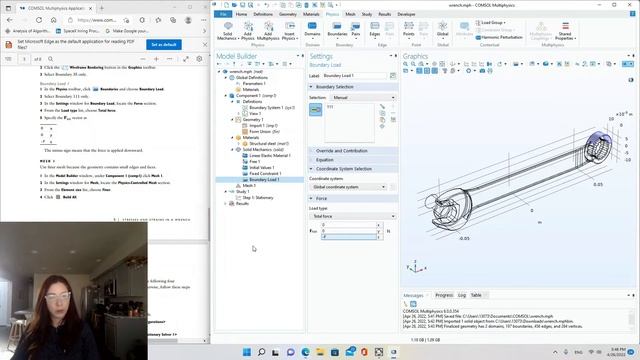
Task: Open the Solid Mechanics ribbon button
Action: pos(228,31)
